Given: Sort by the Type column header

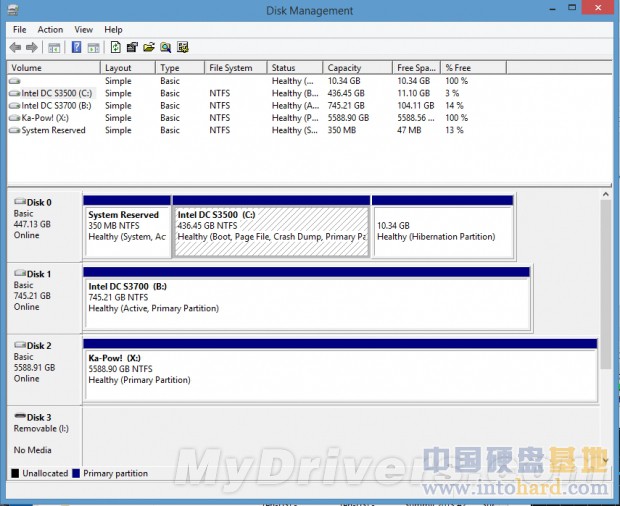Looking at the screenshot, I should (180, 68).
